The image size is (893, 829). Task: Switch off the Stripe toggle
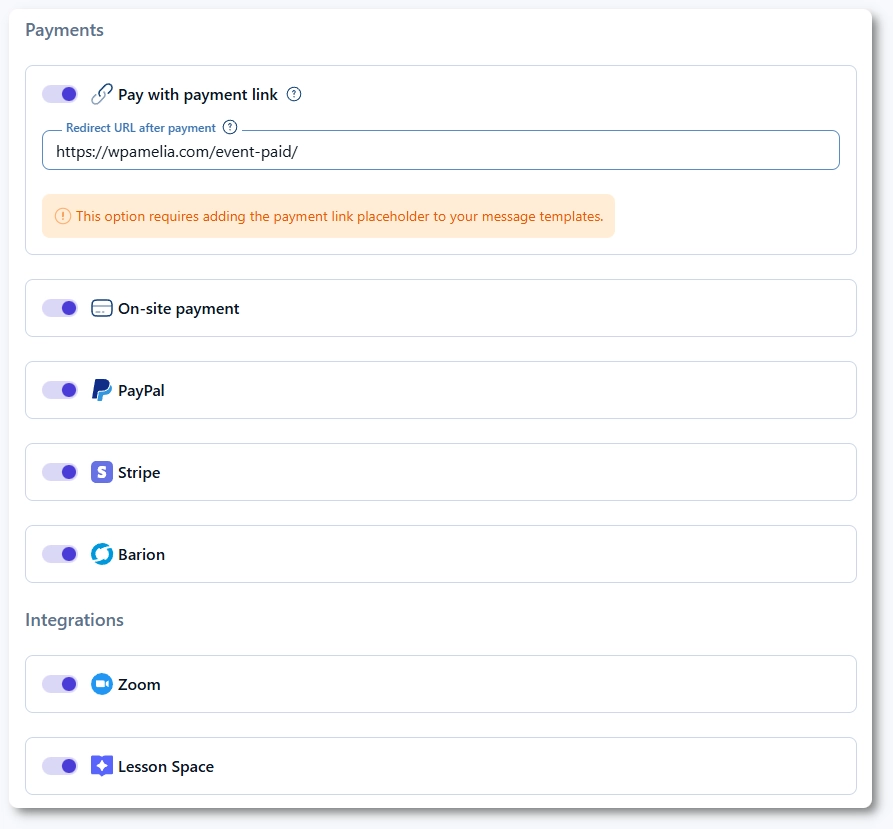(60, 472)
